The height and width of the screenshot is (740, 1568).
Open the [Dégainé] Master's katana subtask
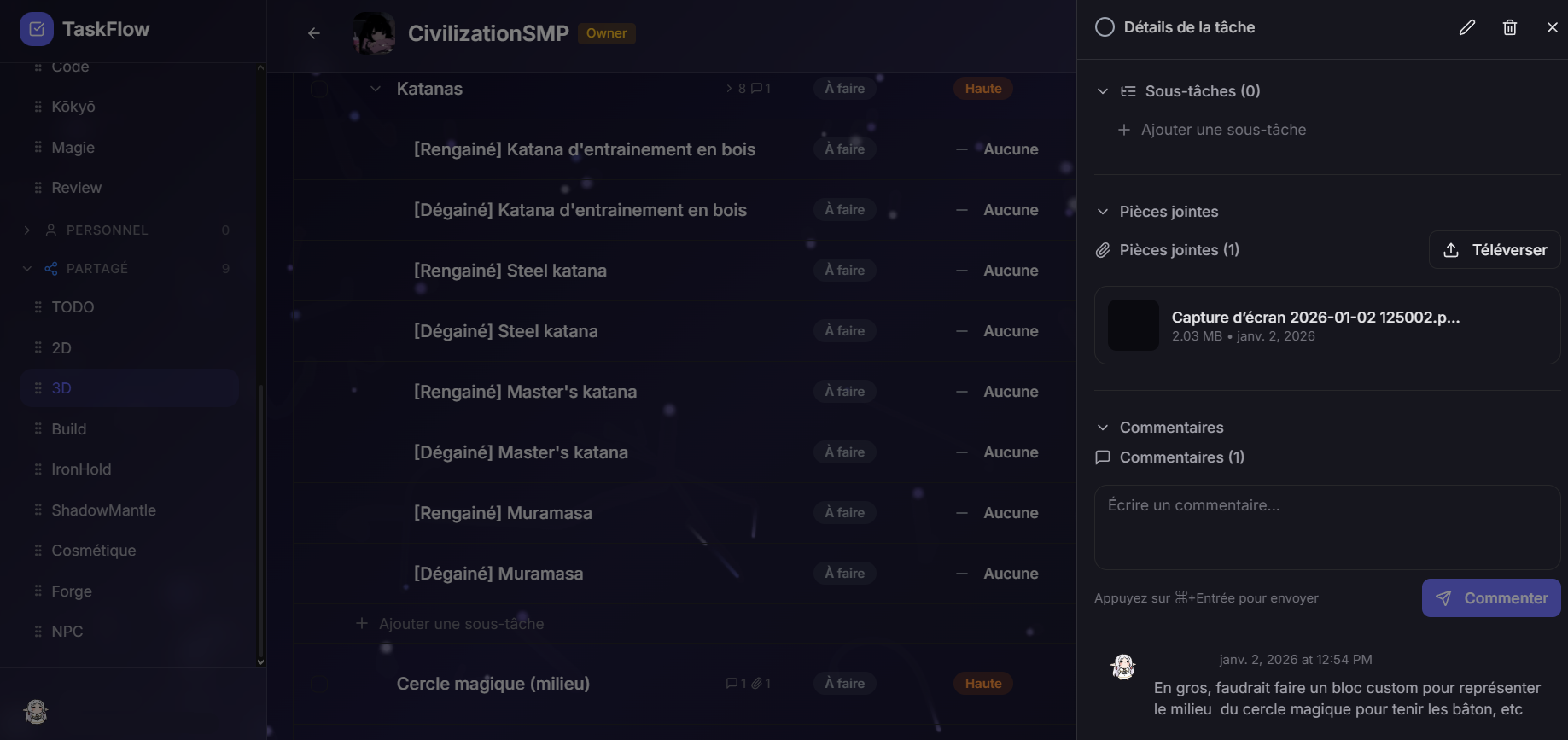[521, 452]
